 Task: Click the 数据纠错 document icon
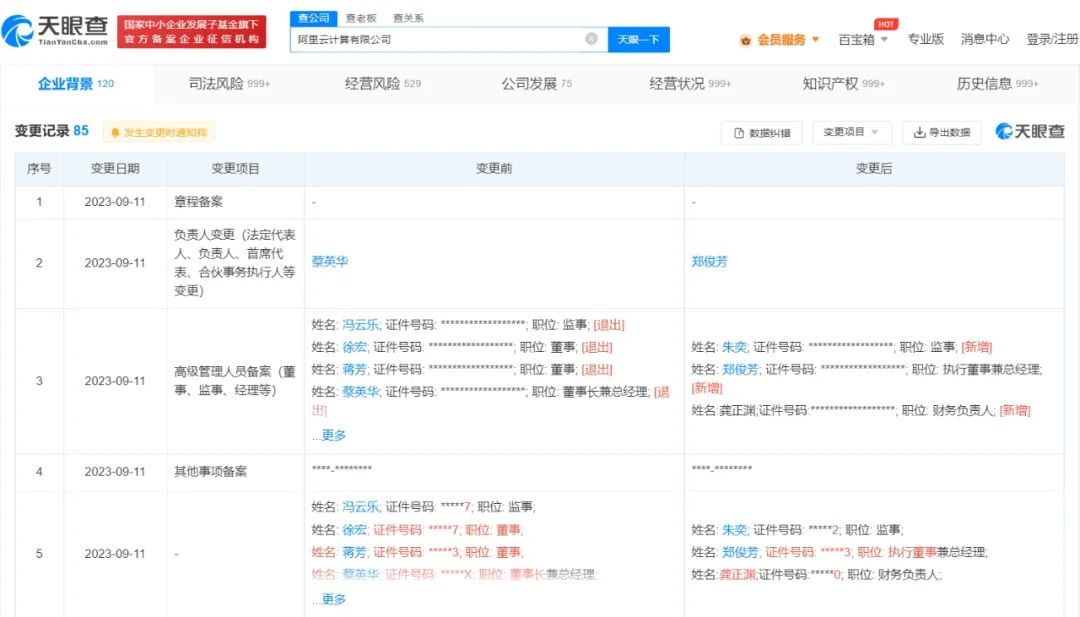(739, 133)
